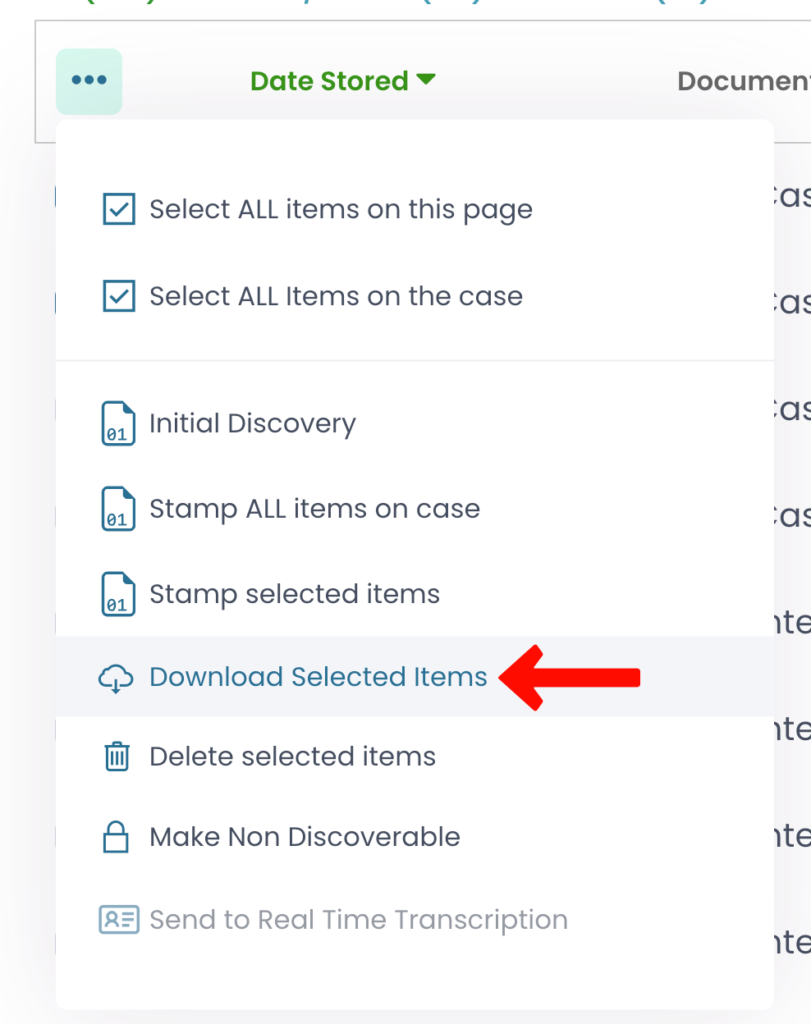Click the padlock Non Discoverable icon

(118, 838)
